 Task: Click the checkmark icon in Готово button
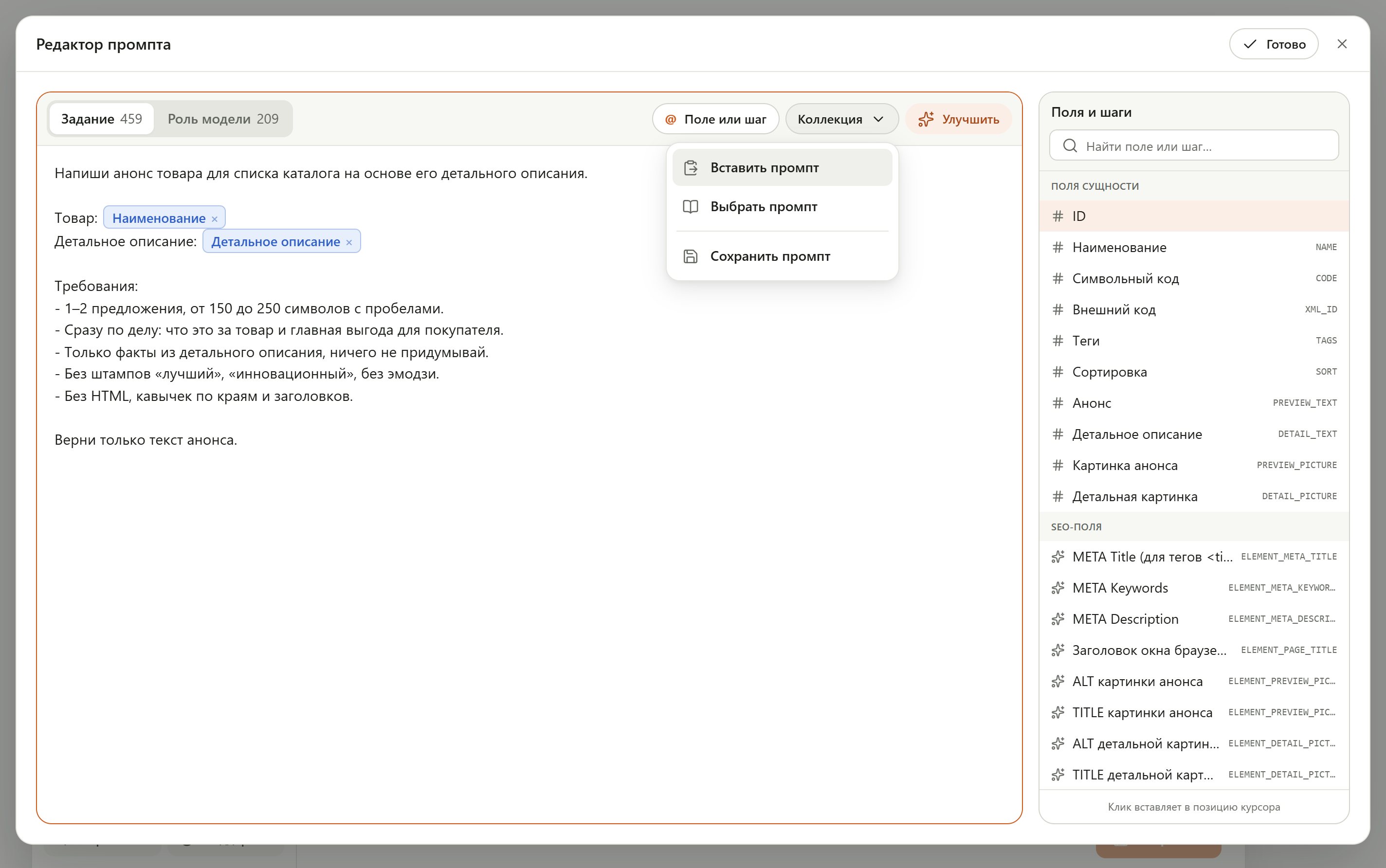[1250, 44]
